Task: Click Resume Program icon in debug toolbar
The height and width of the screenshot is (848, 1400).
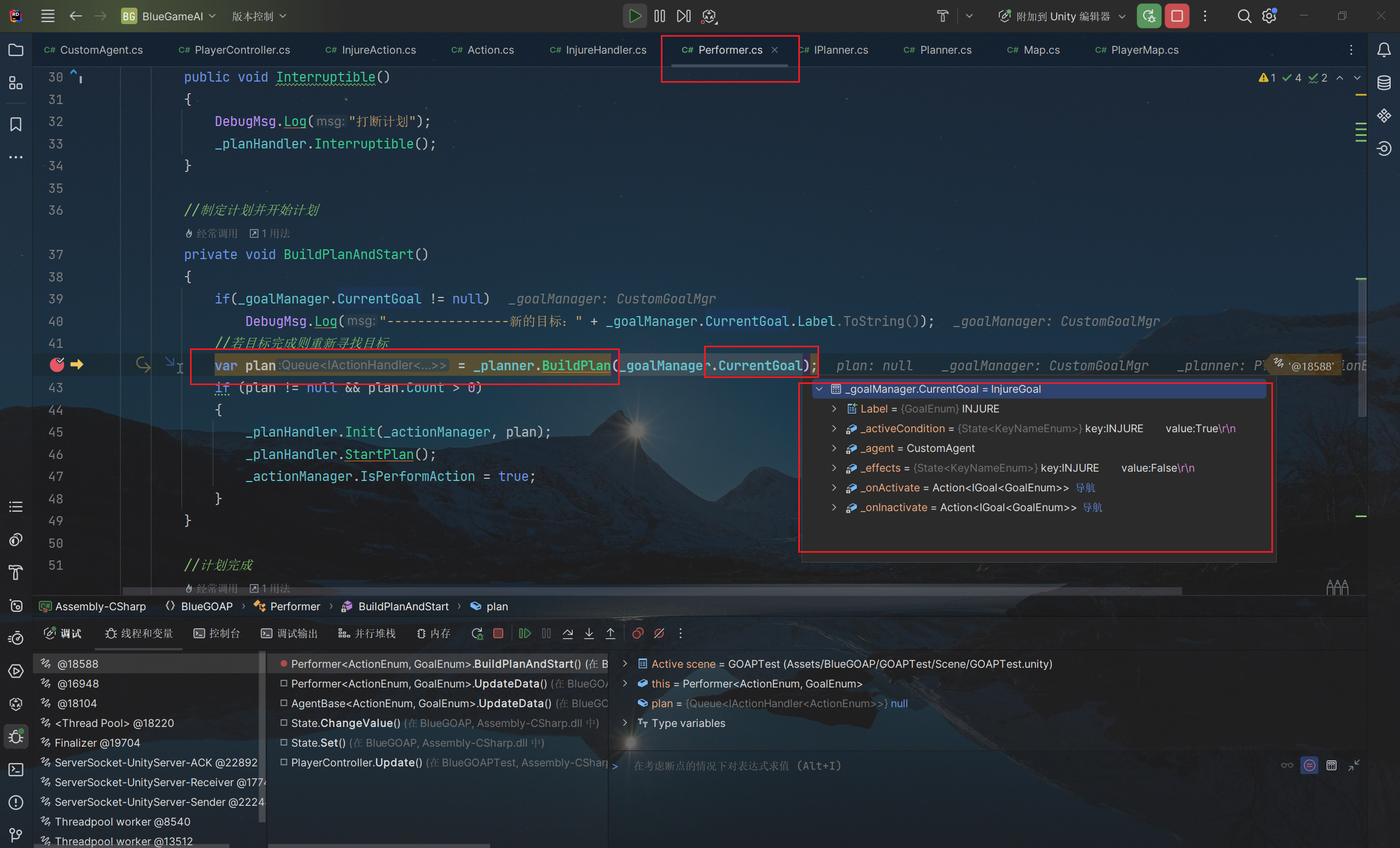Action: point(525,633)
